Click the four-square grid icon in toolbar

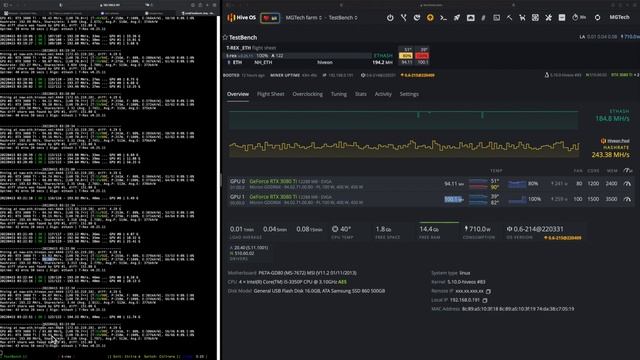pyautogui.click(x=535, y=18)
